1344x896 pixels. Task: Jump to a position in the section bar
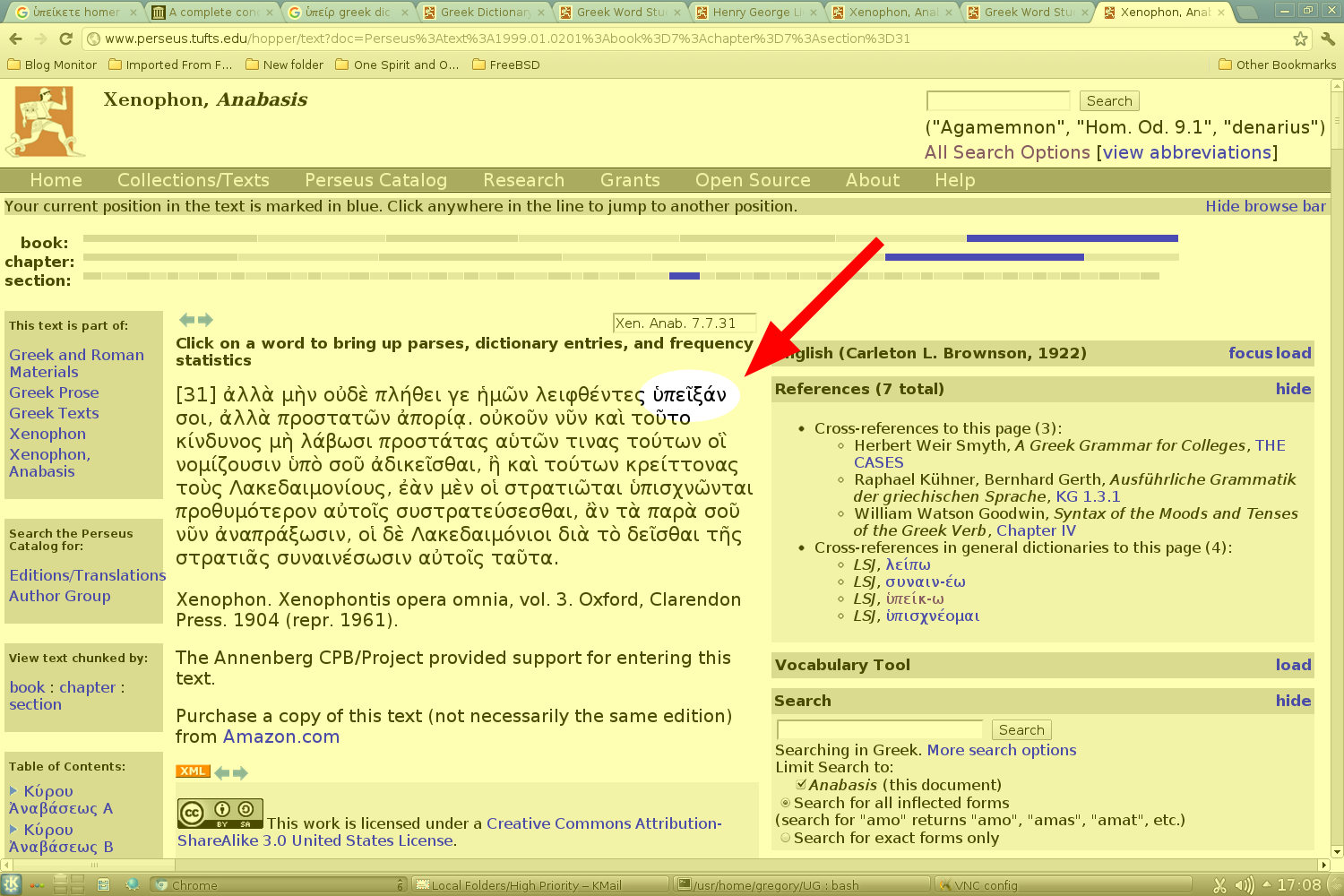621,276
